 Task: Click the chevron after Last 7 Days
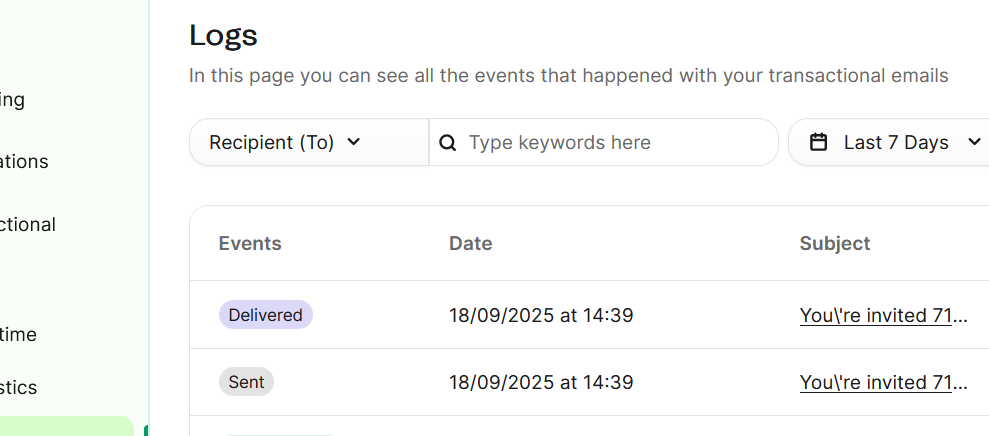pos(975,142)
